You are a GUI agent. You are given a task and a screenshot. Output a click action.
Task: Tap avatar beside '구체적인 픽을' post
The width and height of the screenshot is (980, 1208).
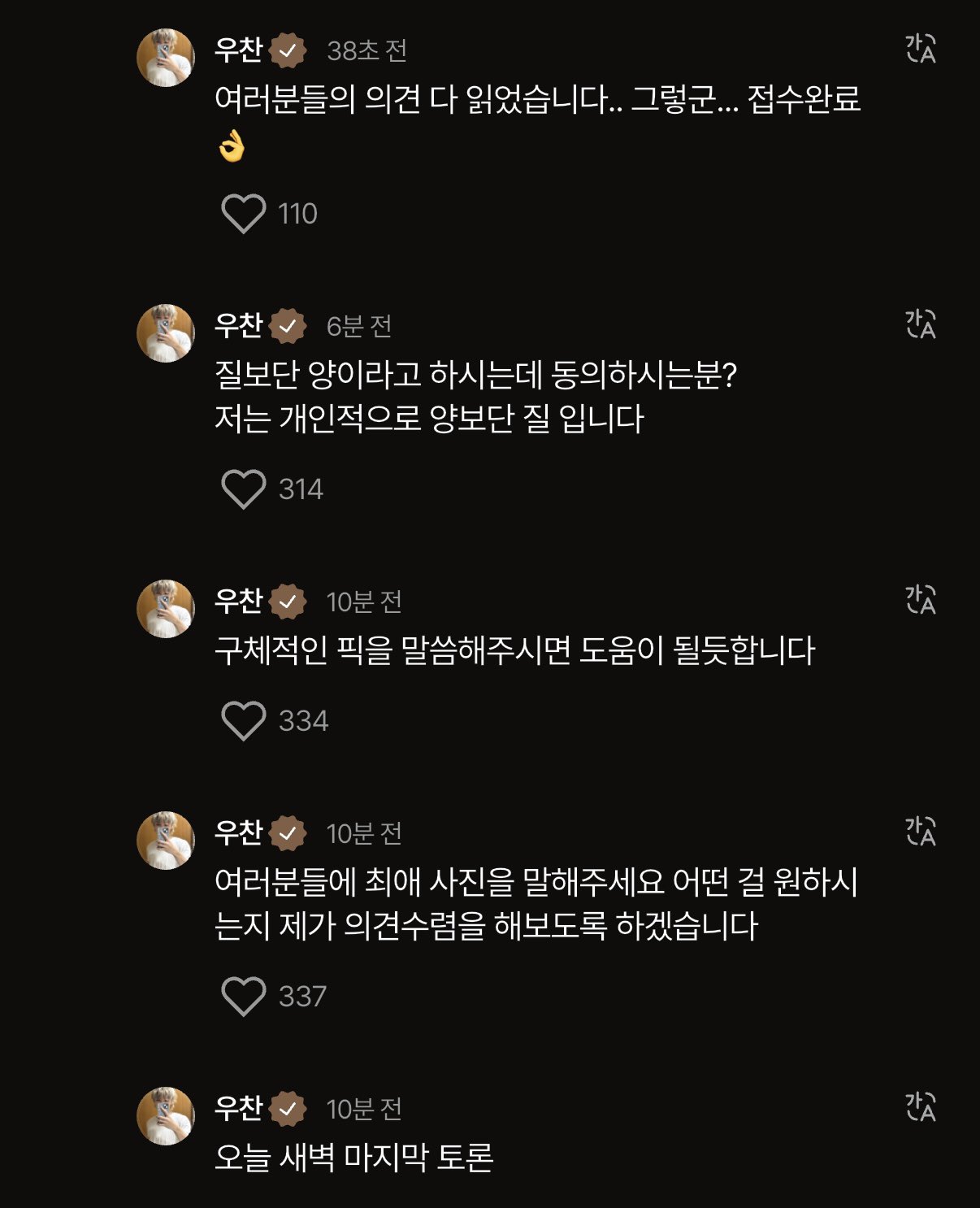tap(166, 609)
